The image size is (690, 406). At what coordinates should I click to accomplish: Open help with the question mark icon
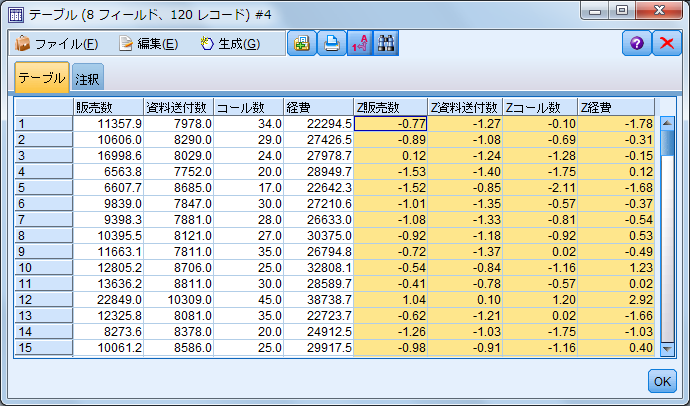(x=636, y=43)
